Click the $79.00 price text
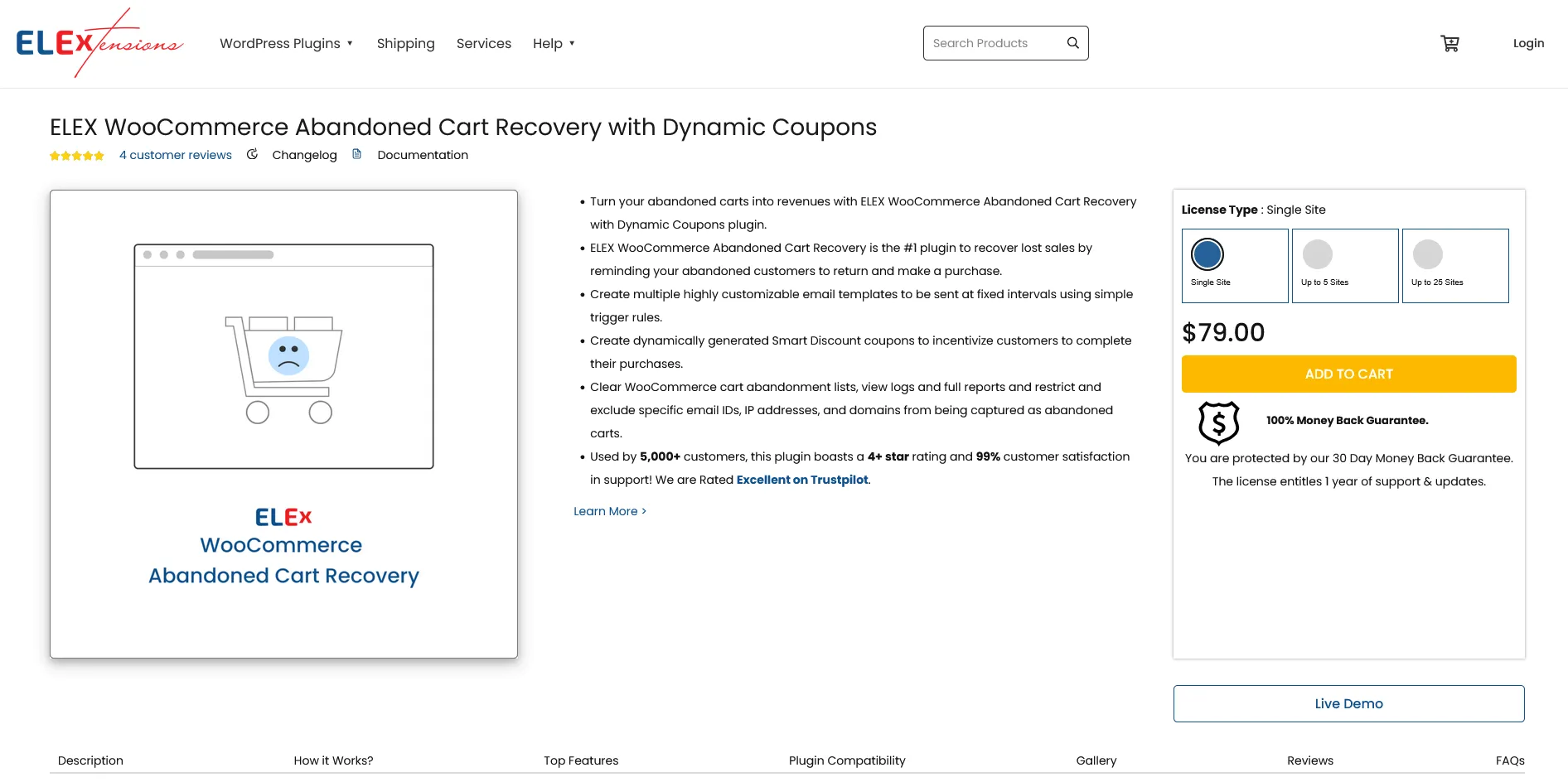 (x=1223, y=332)
